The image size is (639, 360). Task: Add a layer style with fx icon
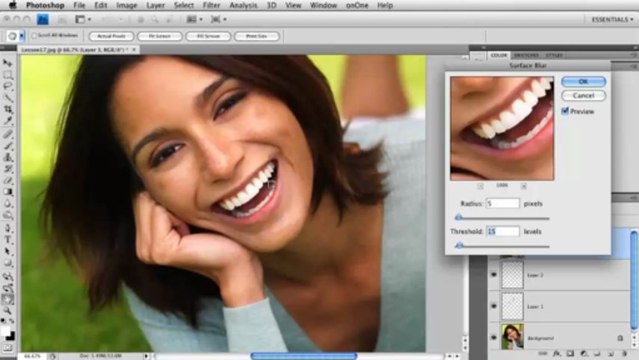(557, 353)
